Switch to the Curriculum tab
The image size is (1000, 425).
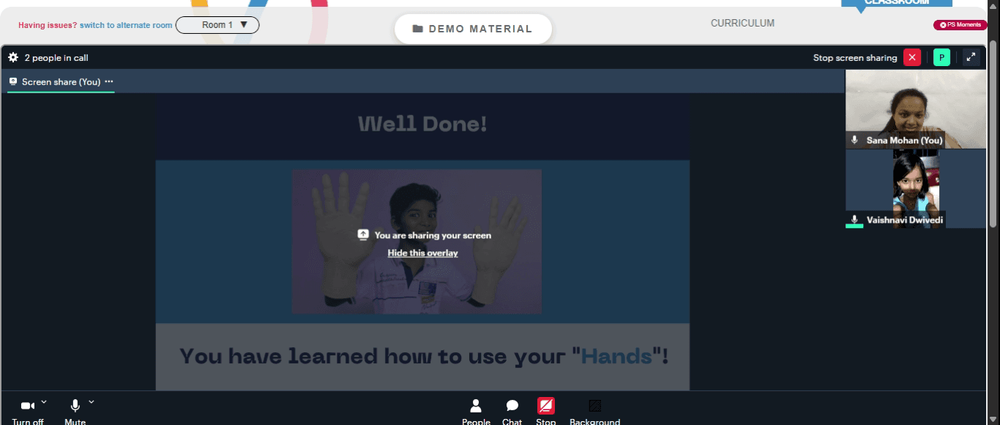click(742, 23)
